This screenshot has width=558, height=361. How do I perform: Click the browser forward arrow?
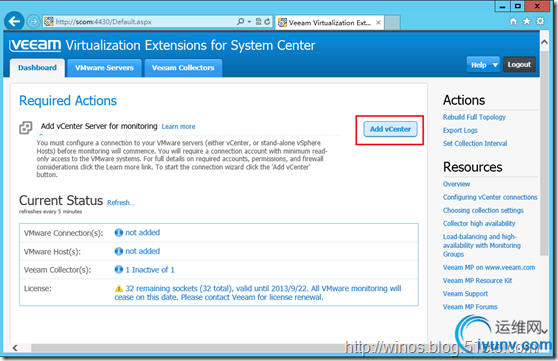[33, 22]
